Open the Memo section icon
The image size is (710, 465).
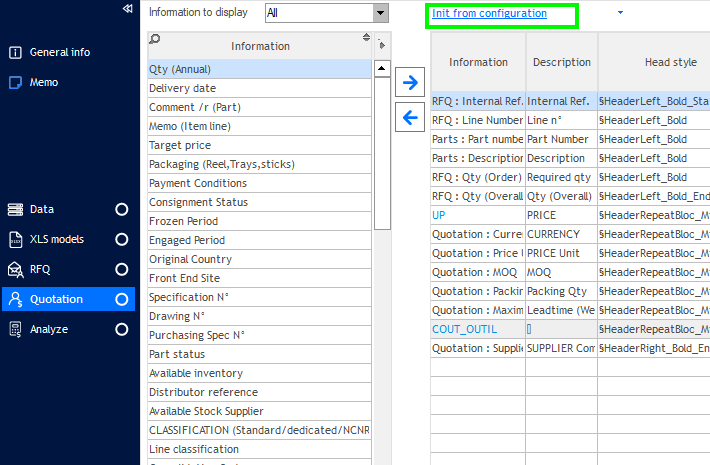(15, 82)
